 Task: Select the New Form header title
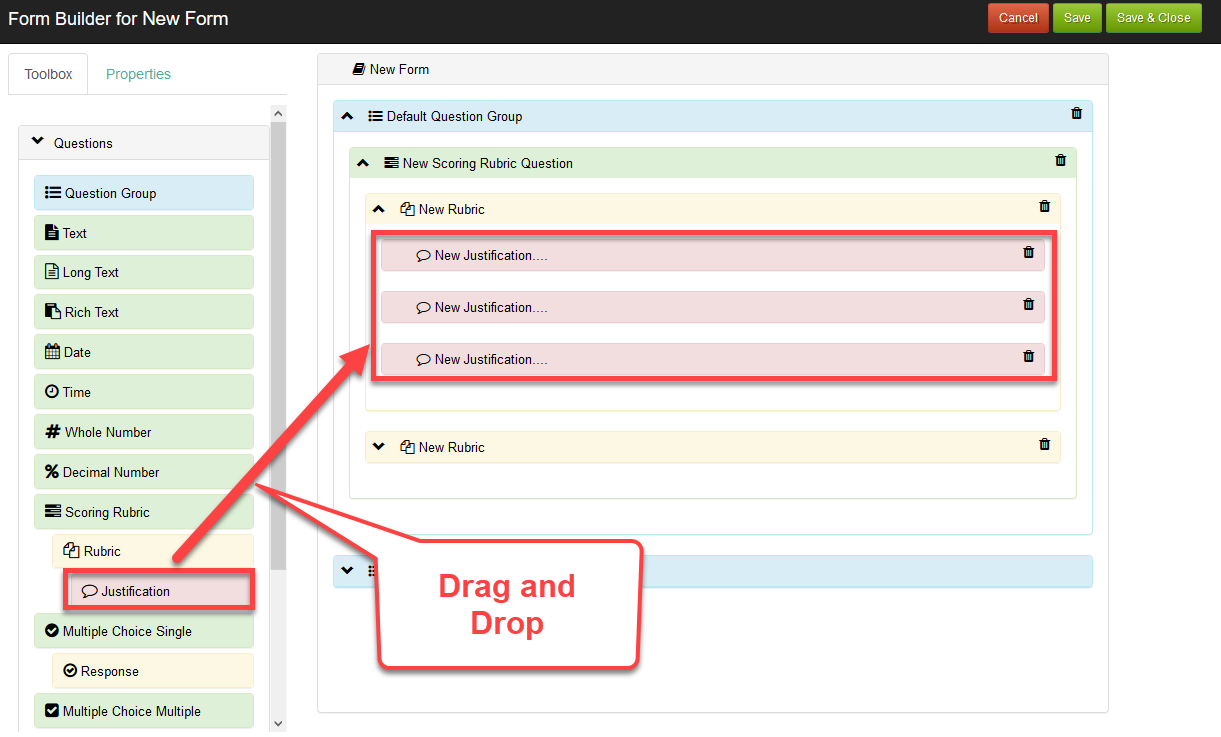399,69
